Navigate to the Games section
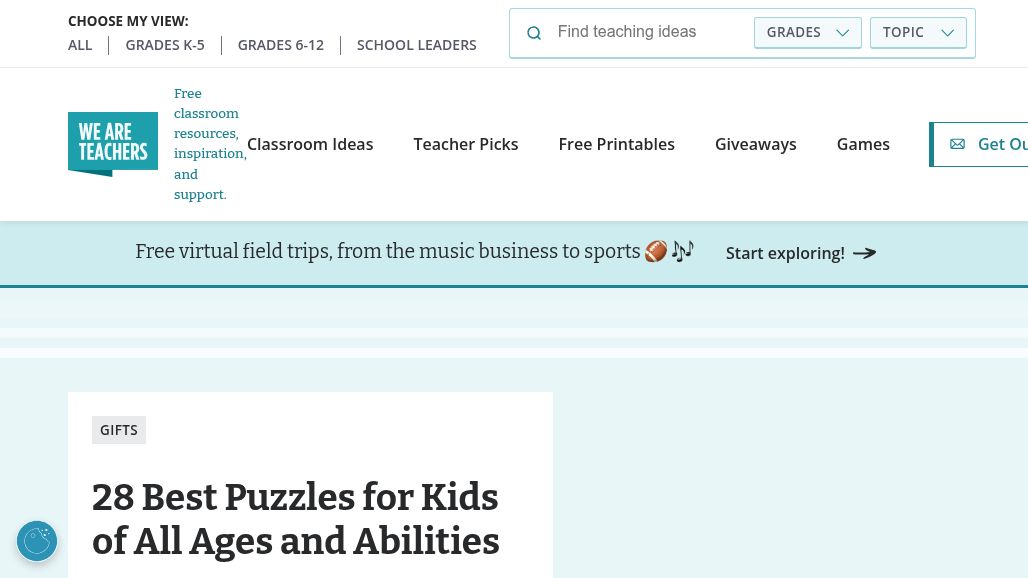 click(x=863, y=144)
